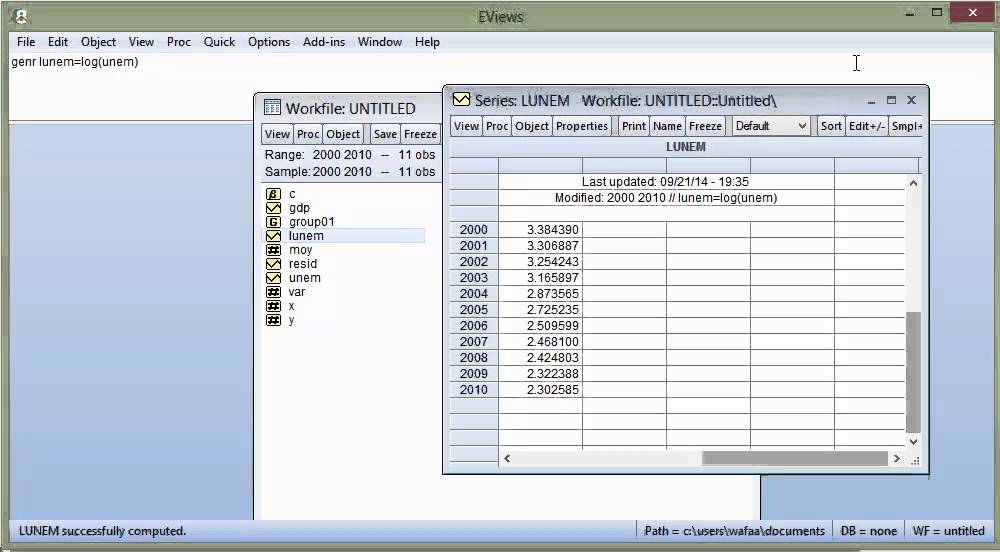Open the Object menu in main menu bar
The height and width of the screenshot is (552, 1000).
point(98,42)
